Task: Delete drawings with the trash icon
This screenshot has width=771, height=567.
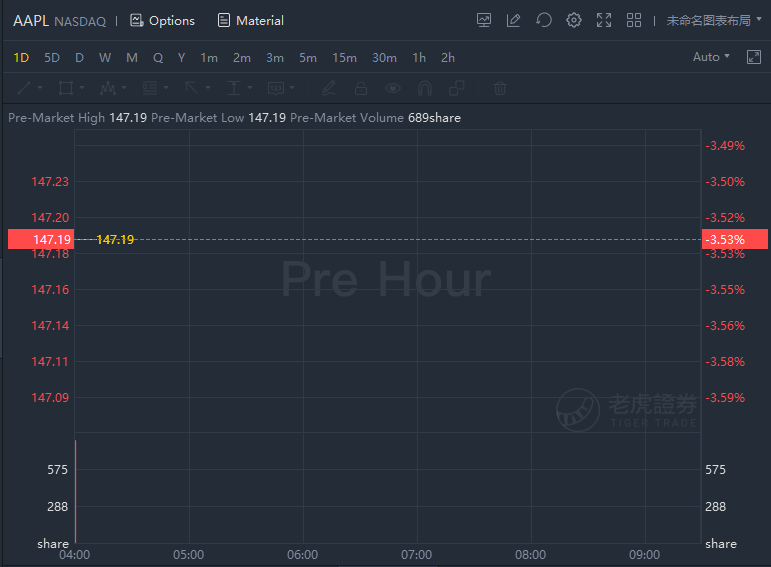Action: point(500,88)
